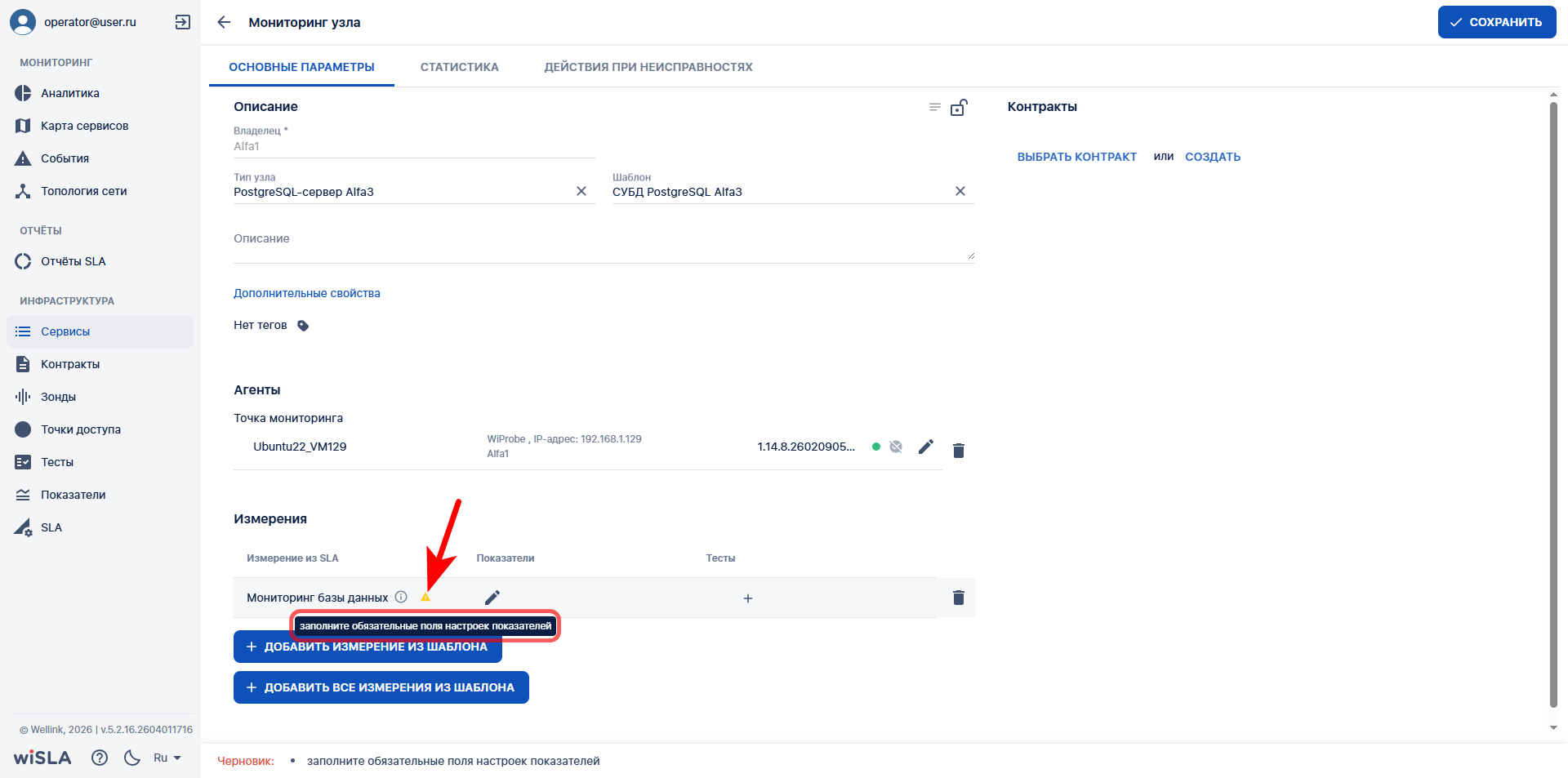Open the Ru language dropdown

167,758
